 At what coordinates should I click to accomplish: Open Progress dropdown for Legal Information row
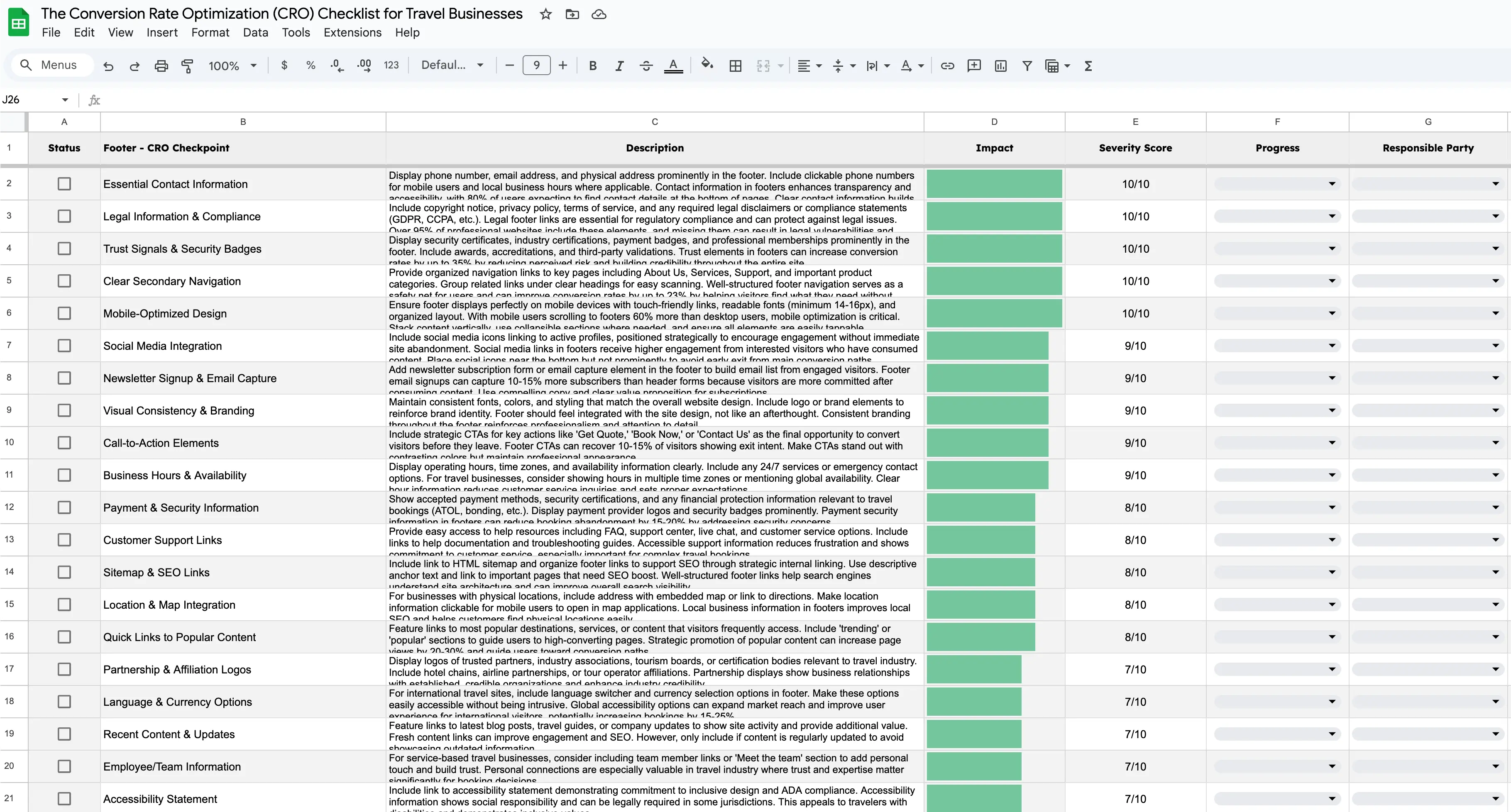pos(1332,216)
